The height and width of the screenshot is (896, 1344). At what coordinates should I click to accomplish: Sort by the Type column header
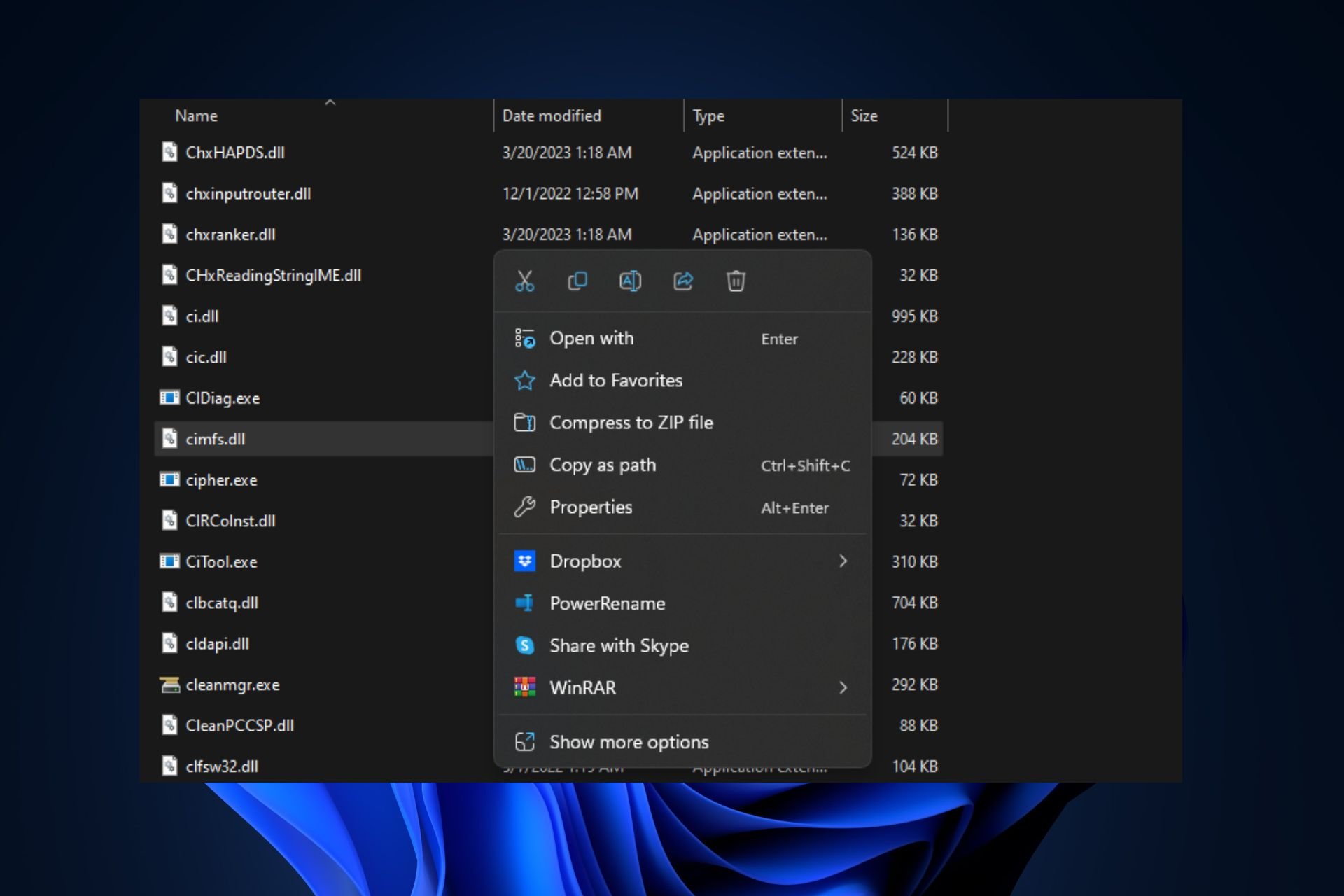(708, 116)
